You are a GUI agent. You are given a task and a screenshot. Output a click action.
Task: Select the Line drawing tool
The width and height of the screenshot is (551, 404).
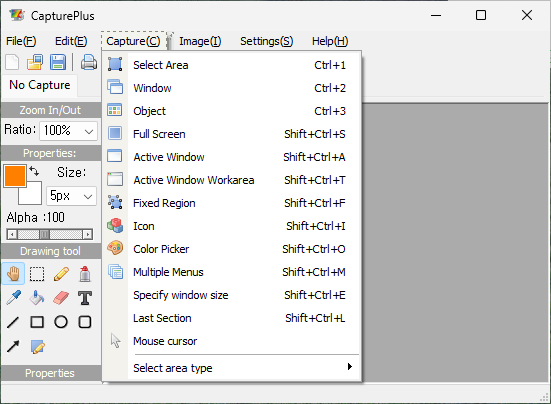(x=13, y=322)
